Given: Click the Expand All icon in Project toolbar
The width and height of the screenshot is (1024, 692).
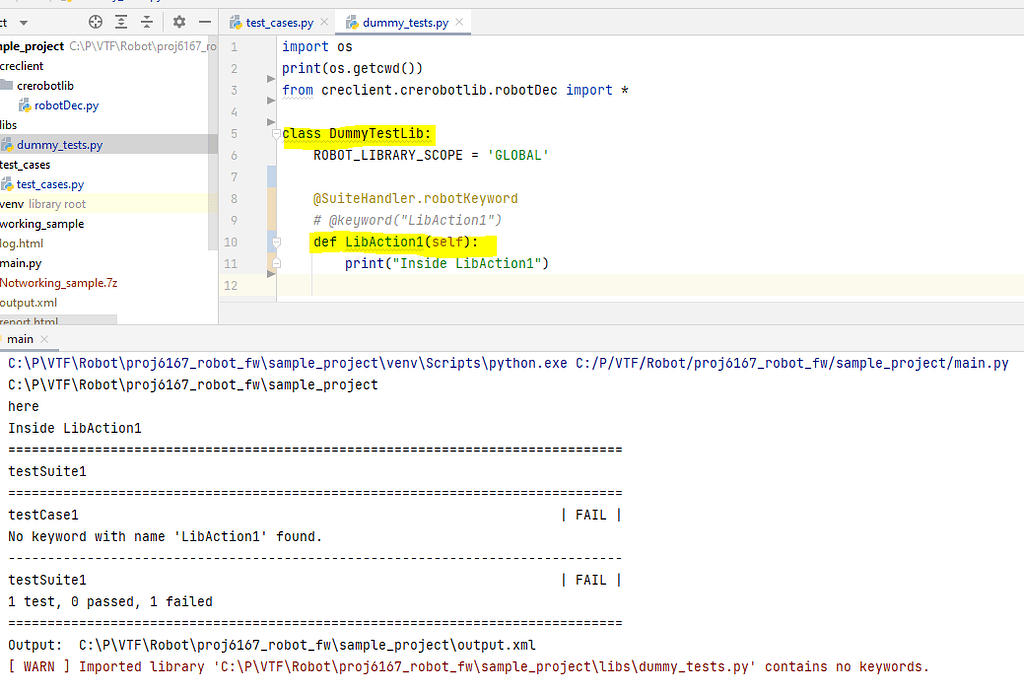Looking at the screenshot, I should tap(121, 21).
